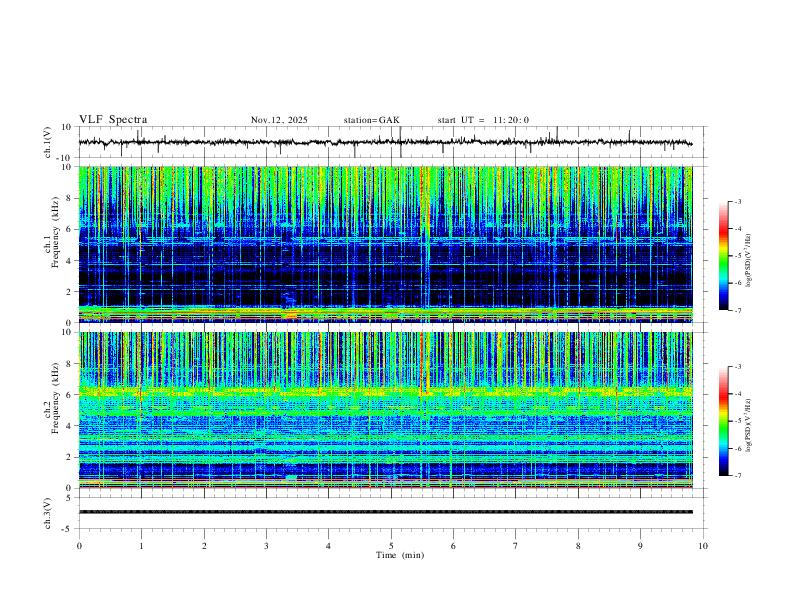Screen dimensions: 792x612
Task: Click the ch.1 spectrogram panel
Action: click(385, 244)
